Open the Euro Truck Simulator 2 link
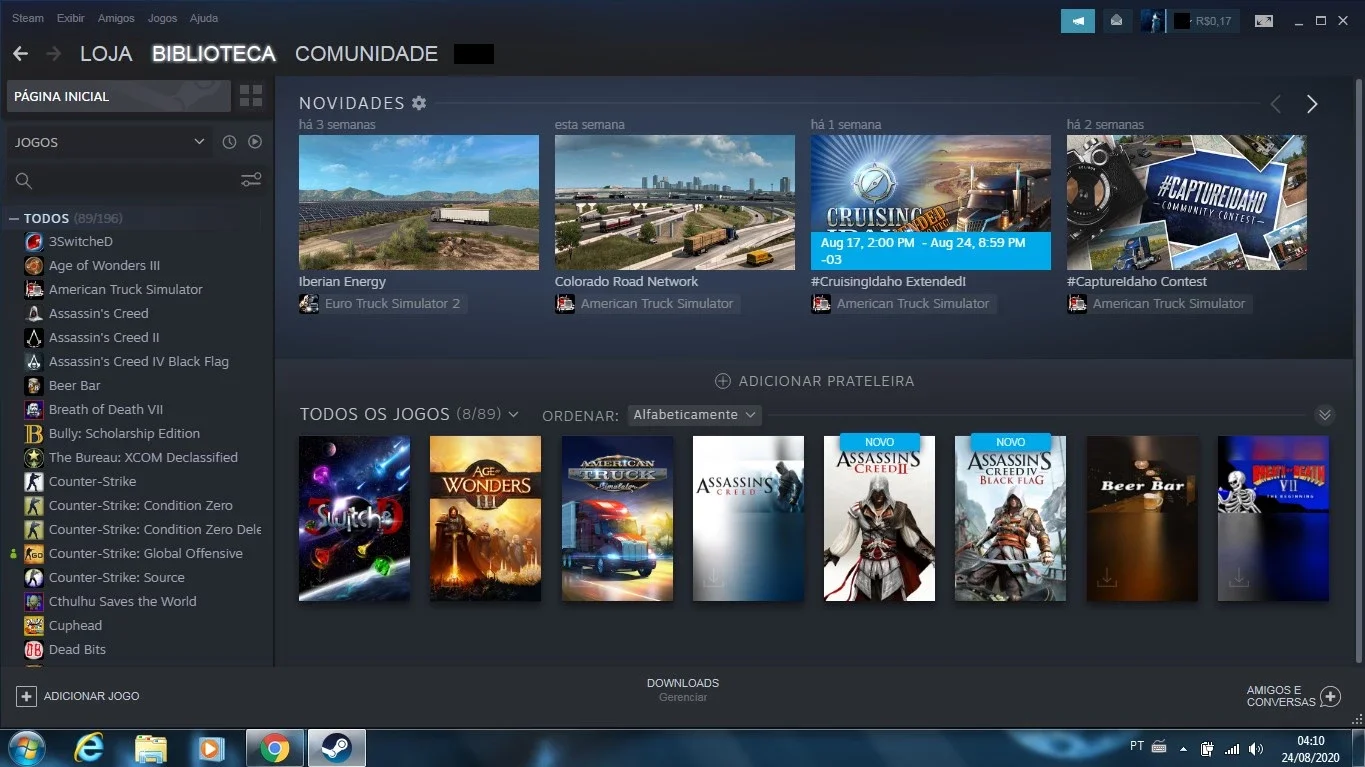This screenshot has height=767, width=1365. (392, 303)
